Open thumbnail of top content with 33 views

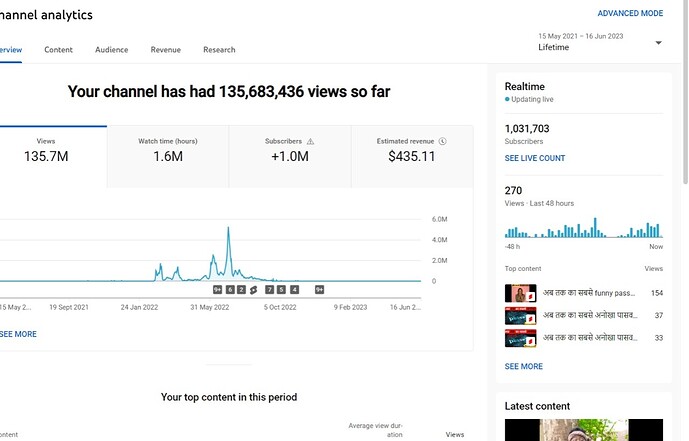(x=520, y=338)
